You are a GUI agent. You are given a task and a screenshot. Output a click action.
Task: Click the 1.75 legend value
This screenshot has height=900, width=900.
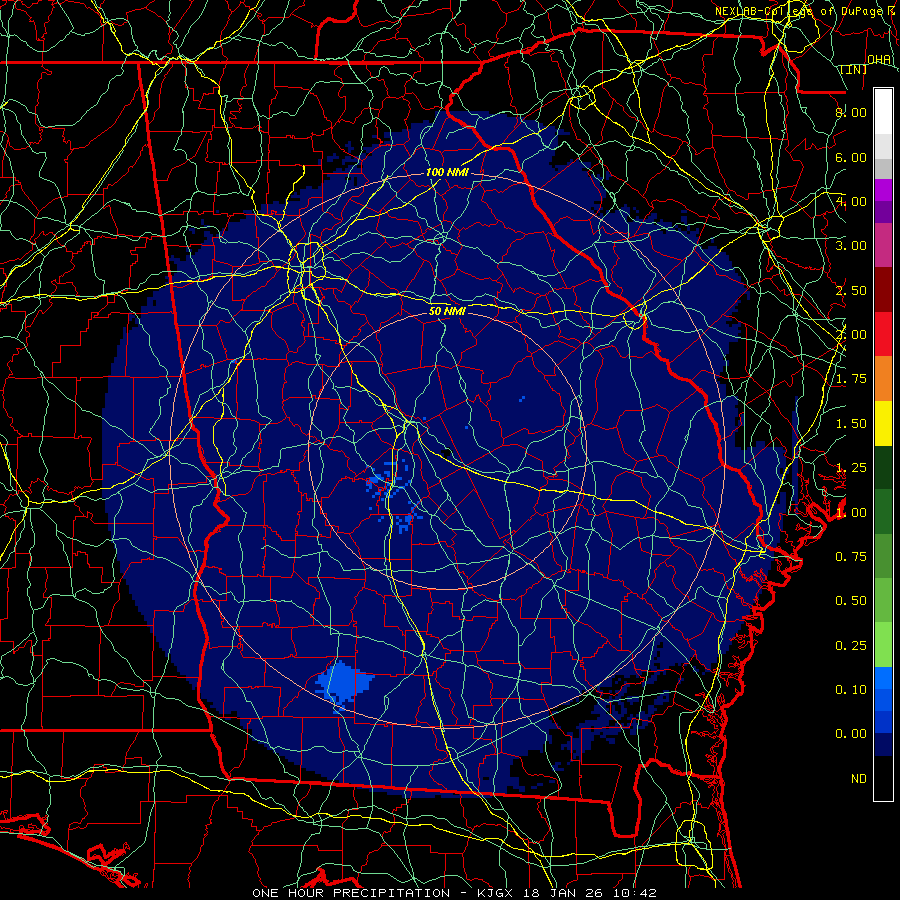[851, 379]
